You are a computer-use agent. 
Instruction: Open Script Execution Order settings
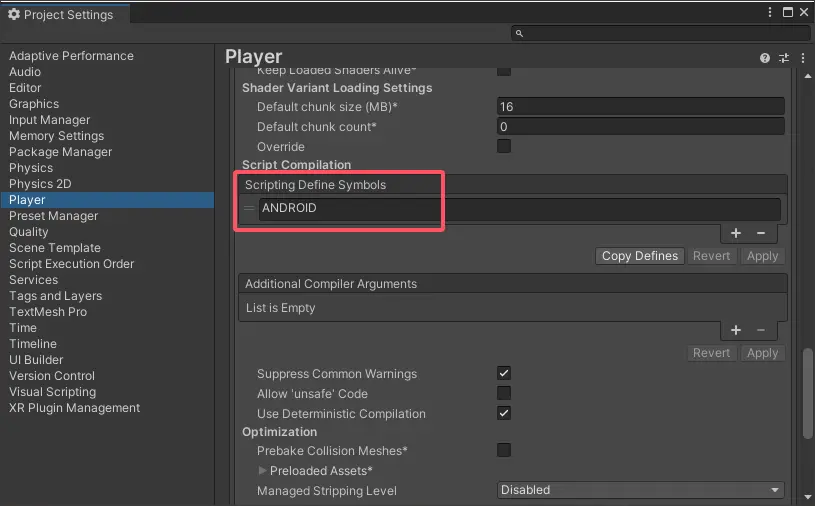coord(71,264)
